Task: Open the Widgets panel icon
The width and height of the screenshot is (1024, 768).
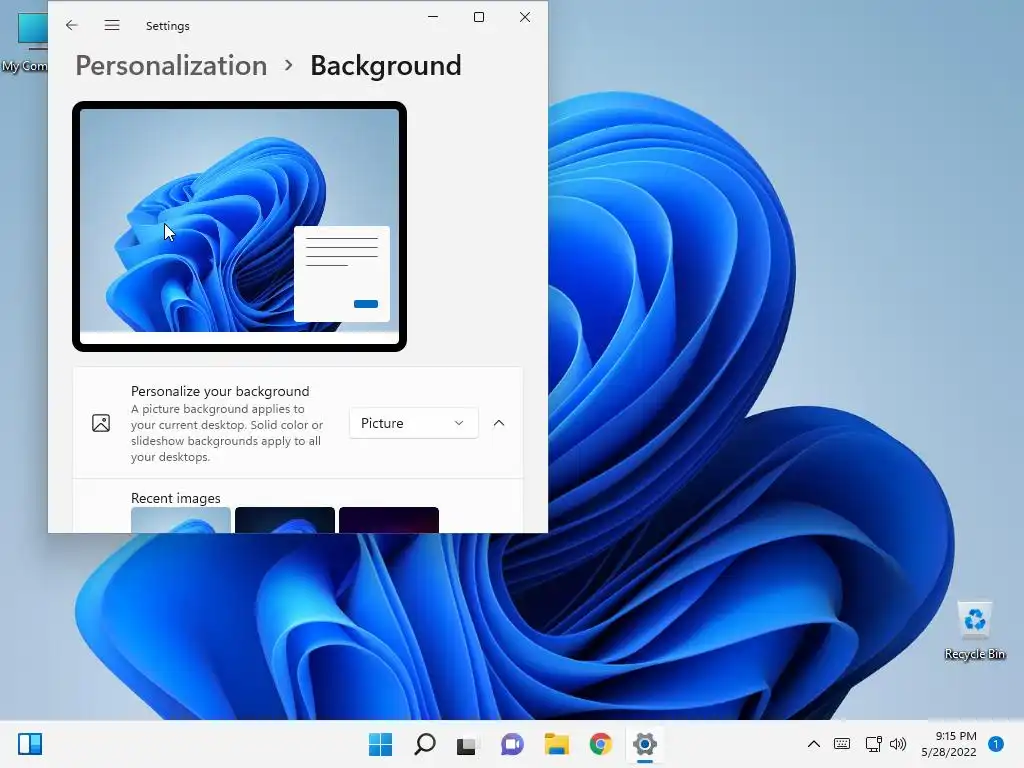Action: pos(30,744)
